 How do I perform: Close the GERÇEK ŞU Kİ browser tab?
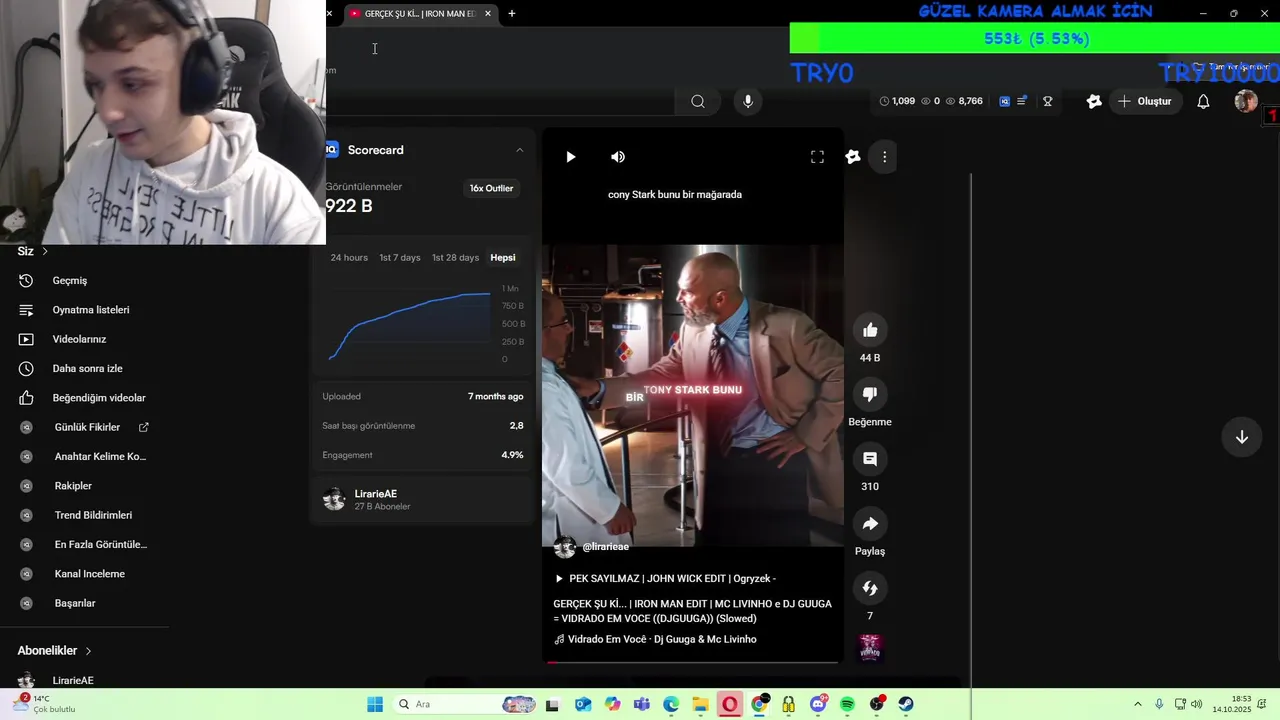tap(488, 14)
